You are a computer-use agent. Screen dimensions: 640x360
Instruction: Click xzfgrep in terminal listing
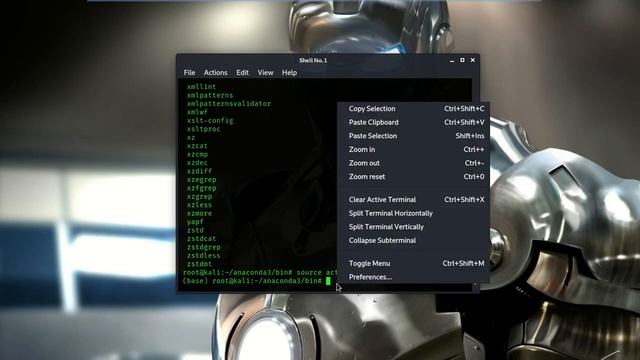click(201, 188)
